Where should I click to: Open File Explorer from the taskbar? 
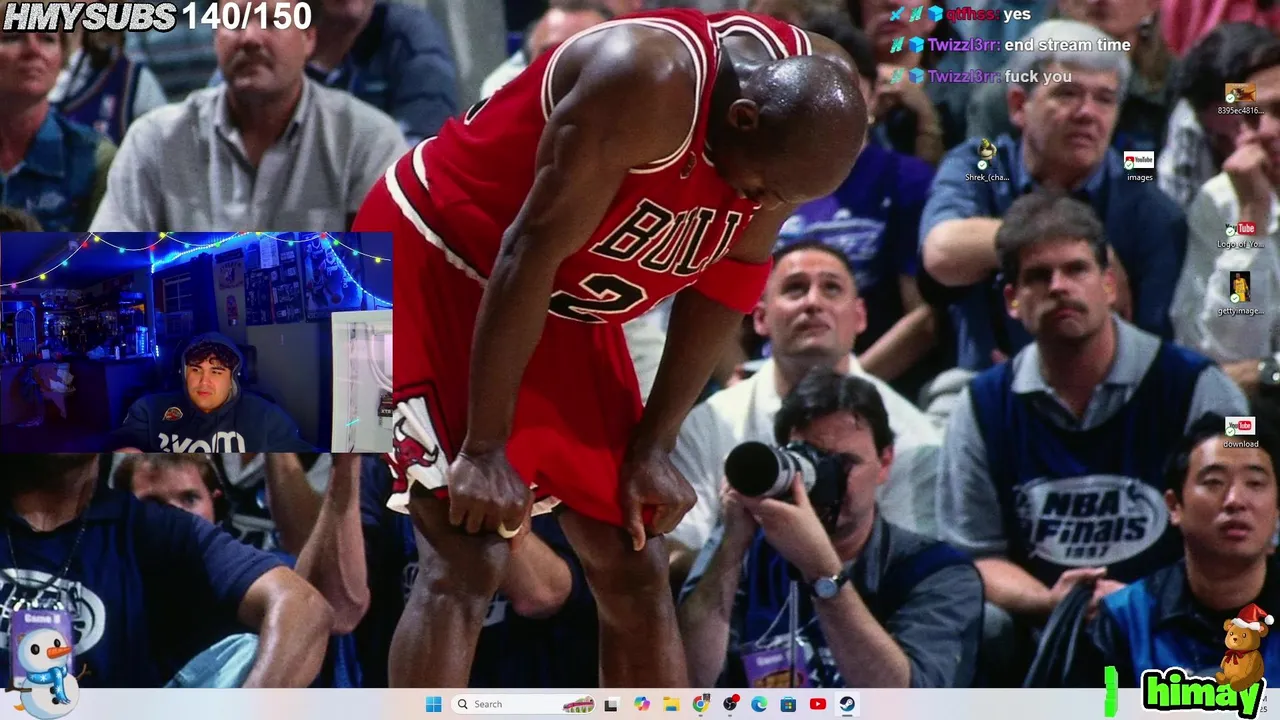coord(671,704)
